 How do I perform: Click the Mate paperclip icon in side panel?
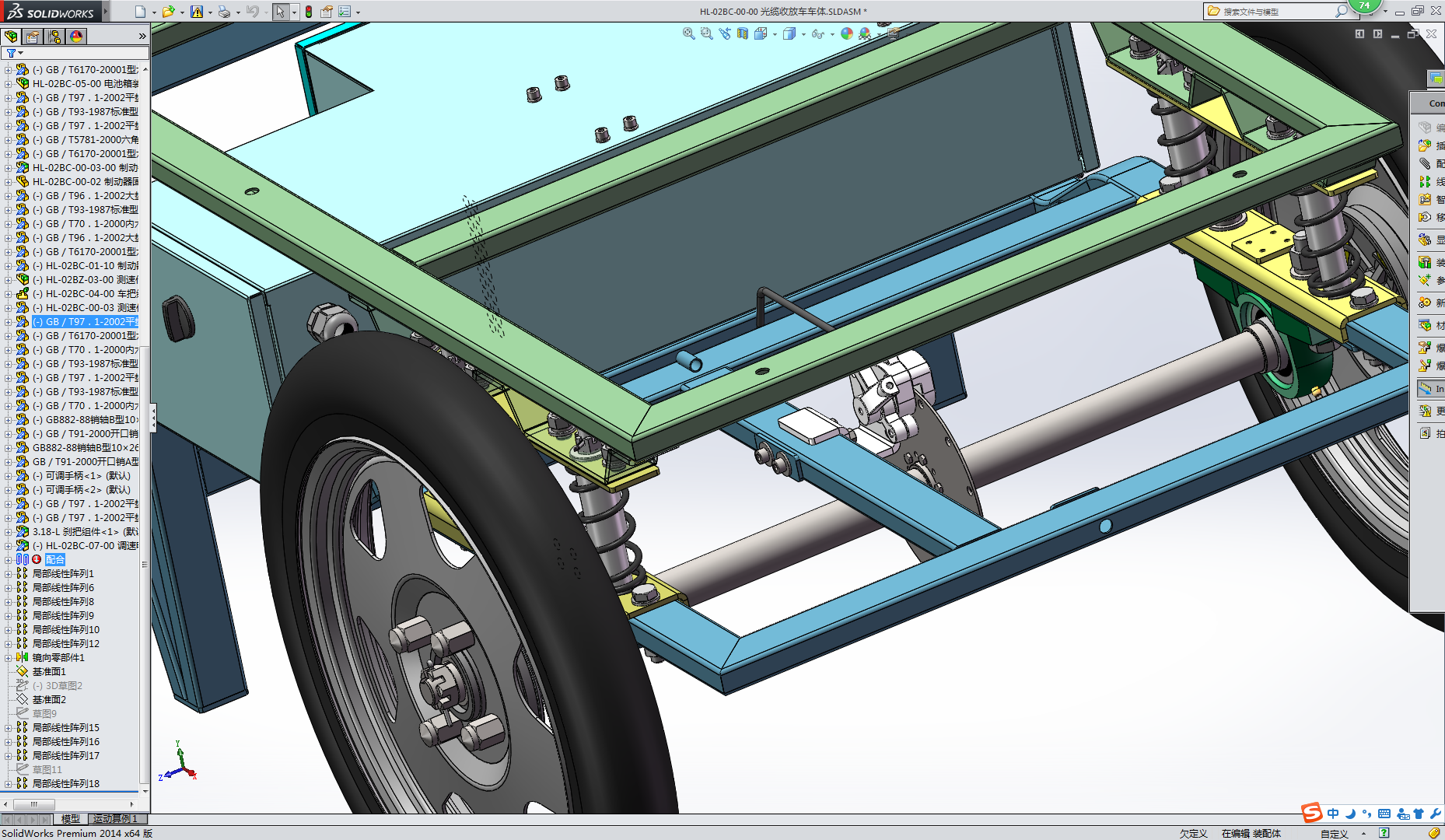1425,163
